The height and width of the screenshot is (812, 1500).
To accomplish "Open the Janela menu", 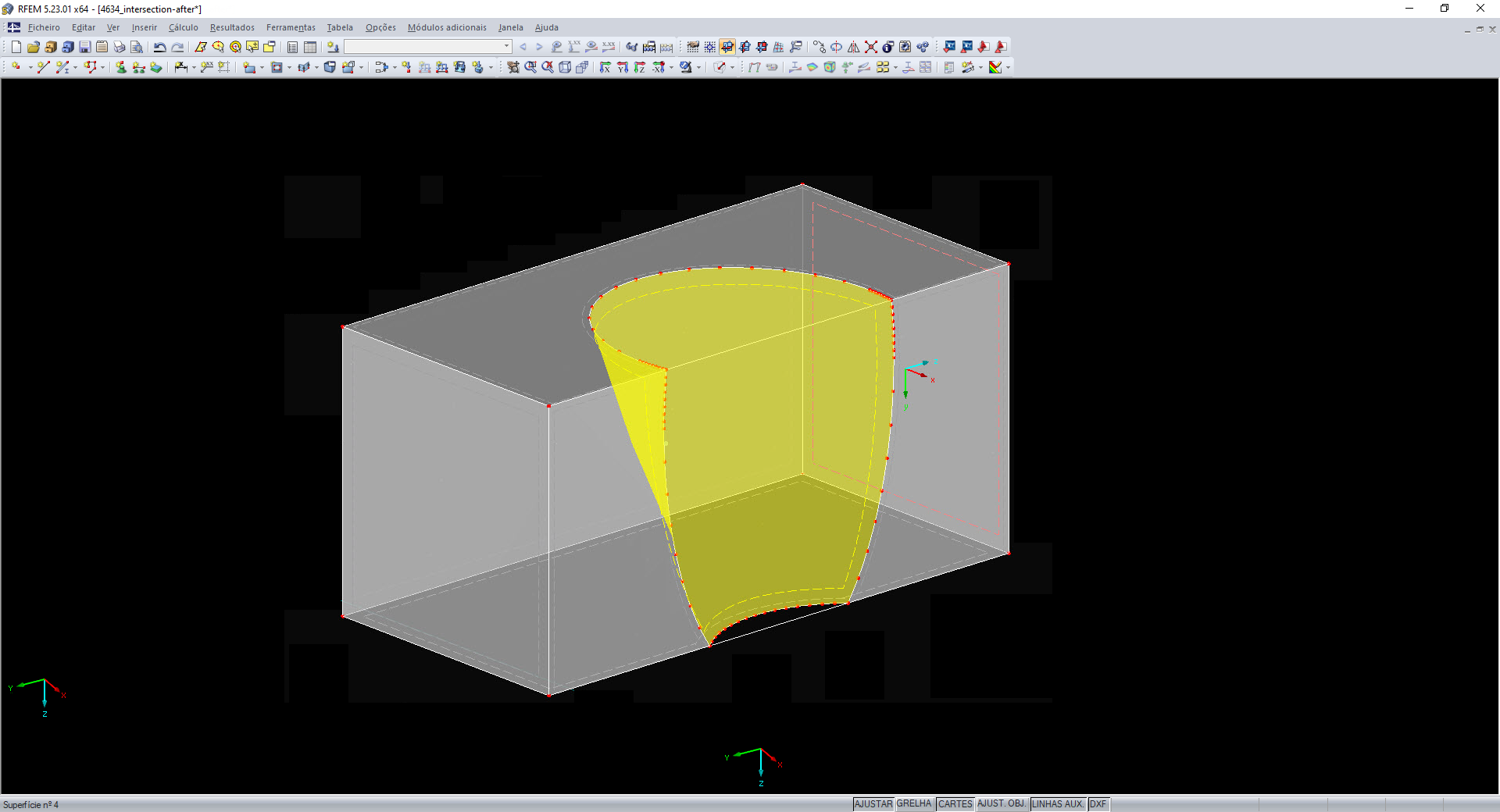I will (511, 27).
